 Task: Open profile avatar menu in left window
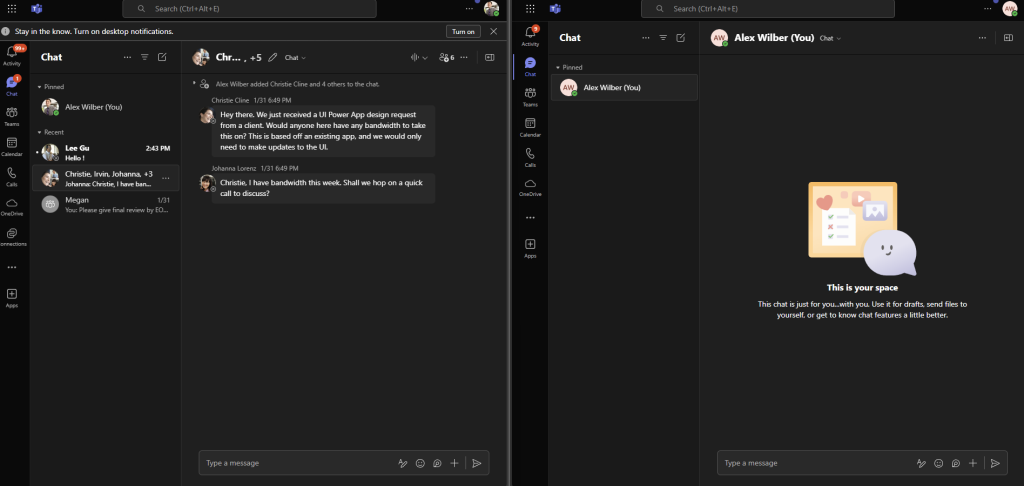pos(491,8)
